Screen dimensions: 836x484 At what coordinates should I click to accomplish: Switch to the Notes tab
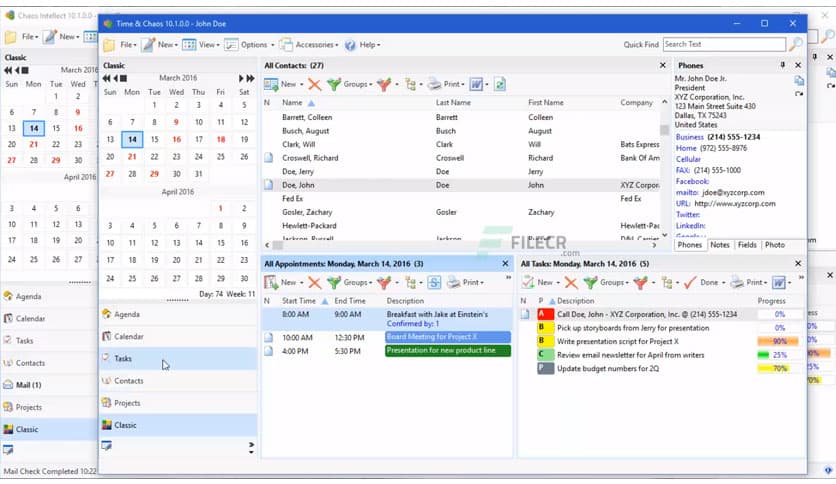tap(720, 245)
